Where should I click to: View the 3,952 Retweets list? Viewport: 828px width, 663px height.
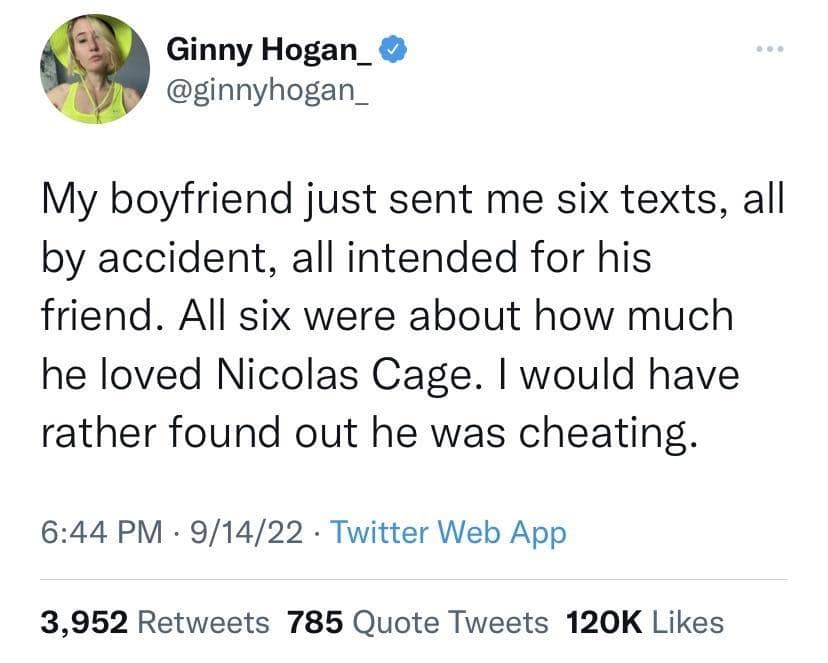(155, 622)
